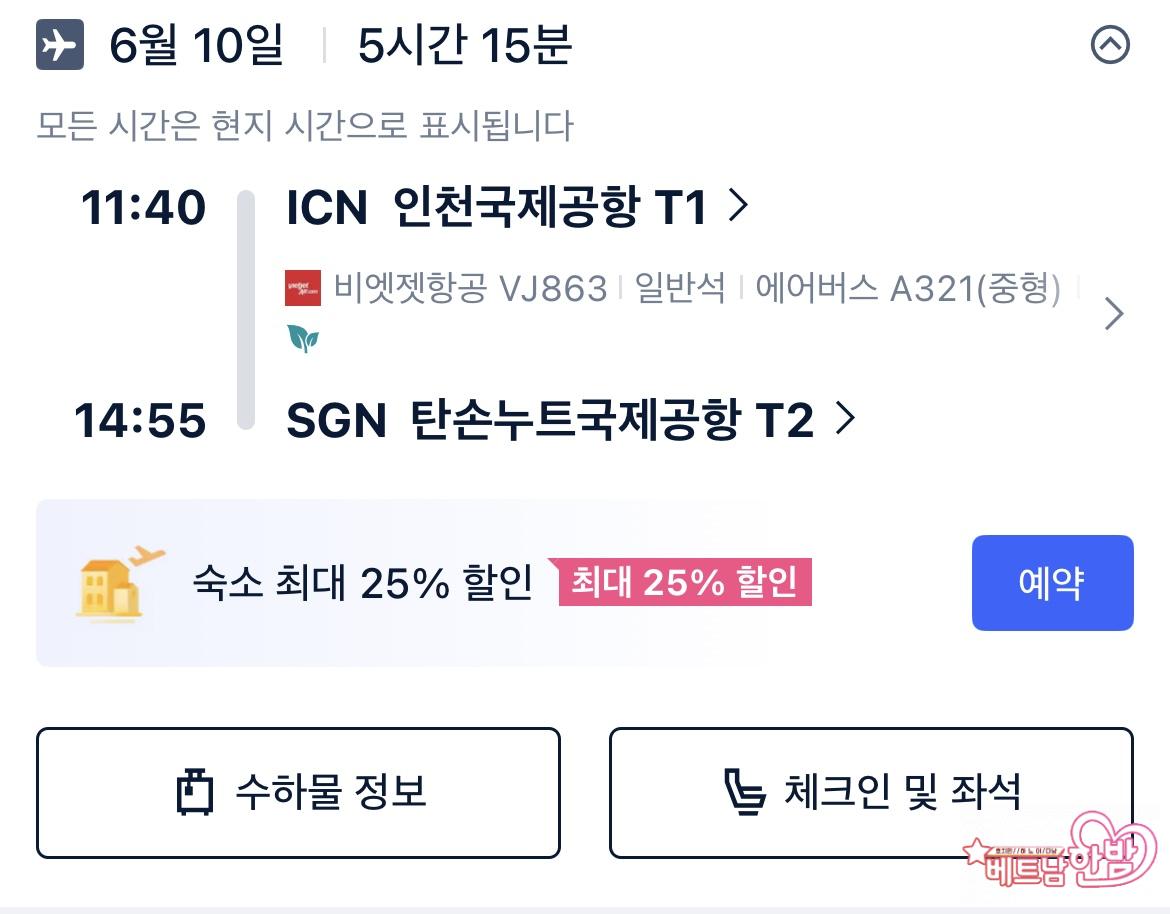
Task: Click the VietJet airline logo
Action: pyautogui.click(x=303, y=288)
